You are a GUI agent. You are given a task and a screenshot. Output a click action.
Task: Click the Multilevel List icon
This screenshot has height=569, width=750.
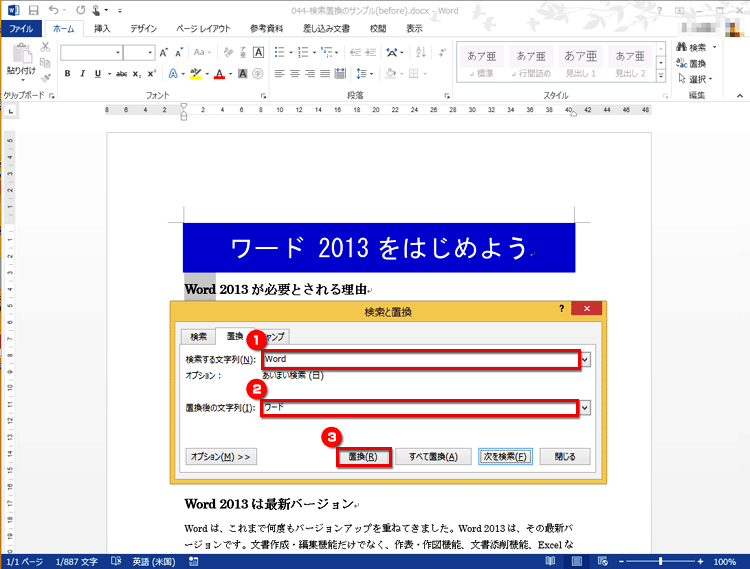point(327,52)
